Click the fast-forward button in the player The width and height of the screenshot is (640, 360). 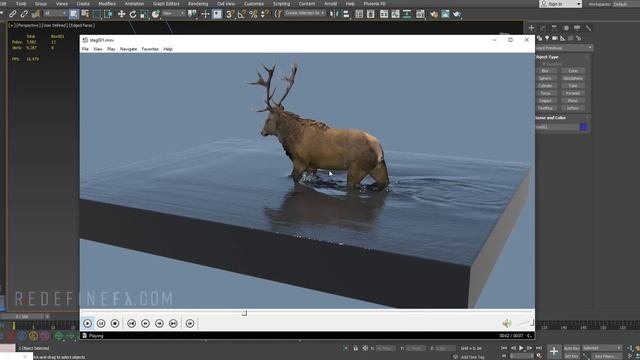click(x=159, y=323)
